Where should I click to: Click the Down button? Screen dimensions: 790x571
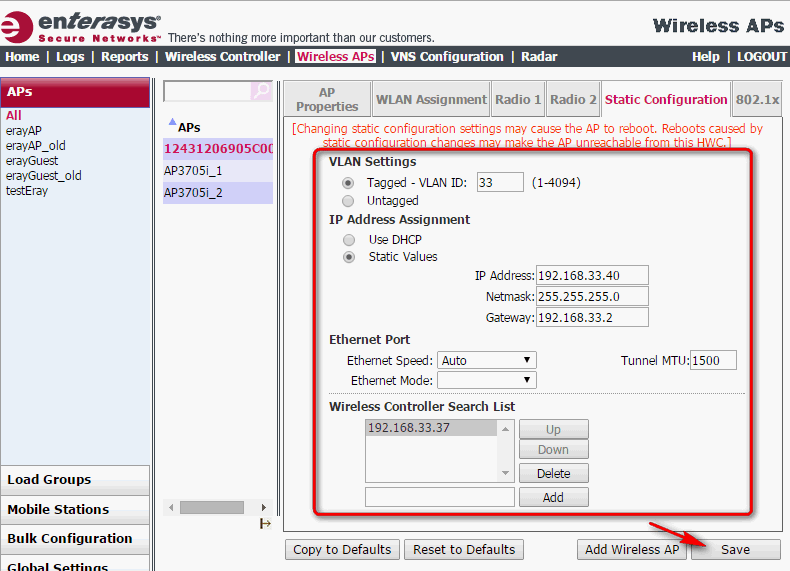[554, 450]
